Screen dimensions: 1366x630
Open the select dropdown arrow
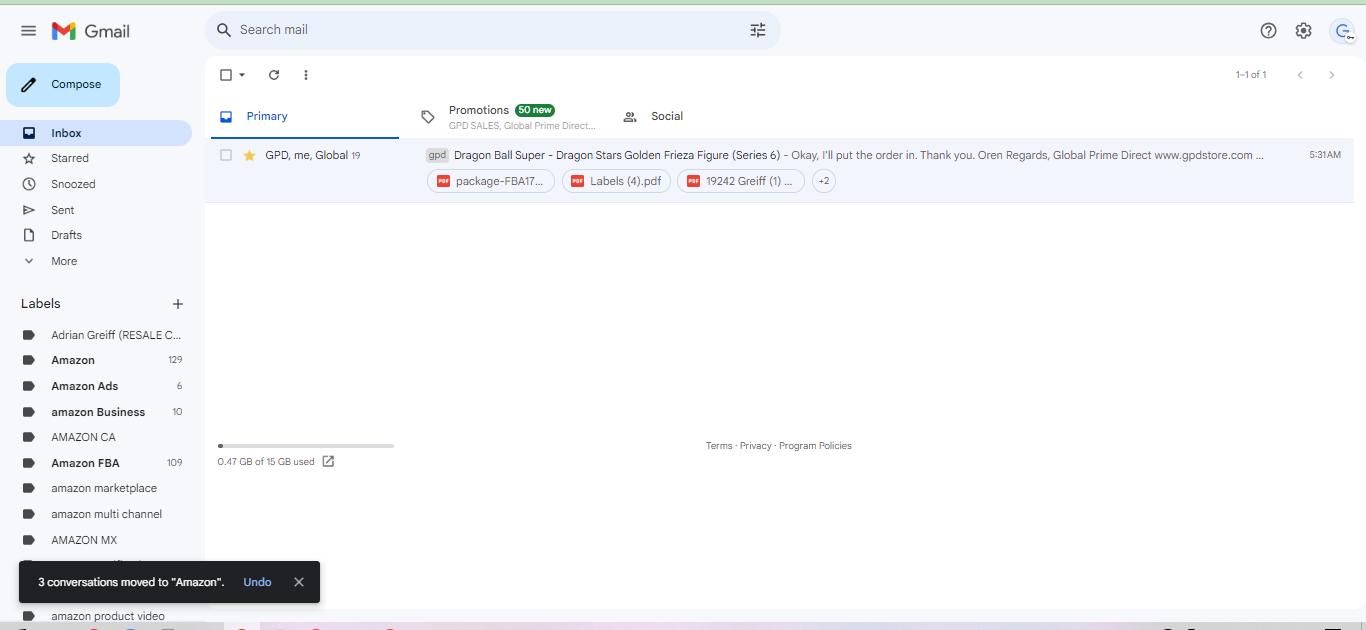[242, 75]
